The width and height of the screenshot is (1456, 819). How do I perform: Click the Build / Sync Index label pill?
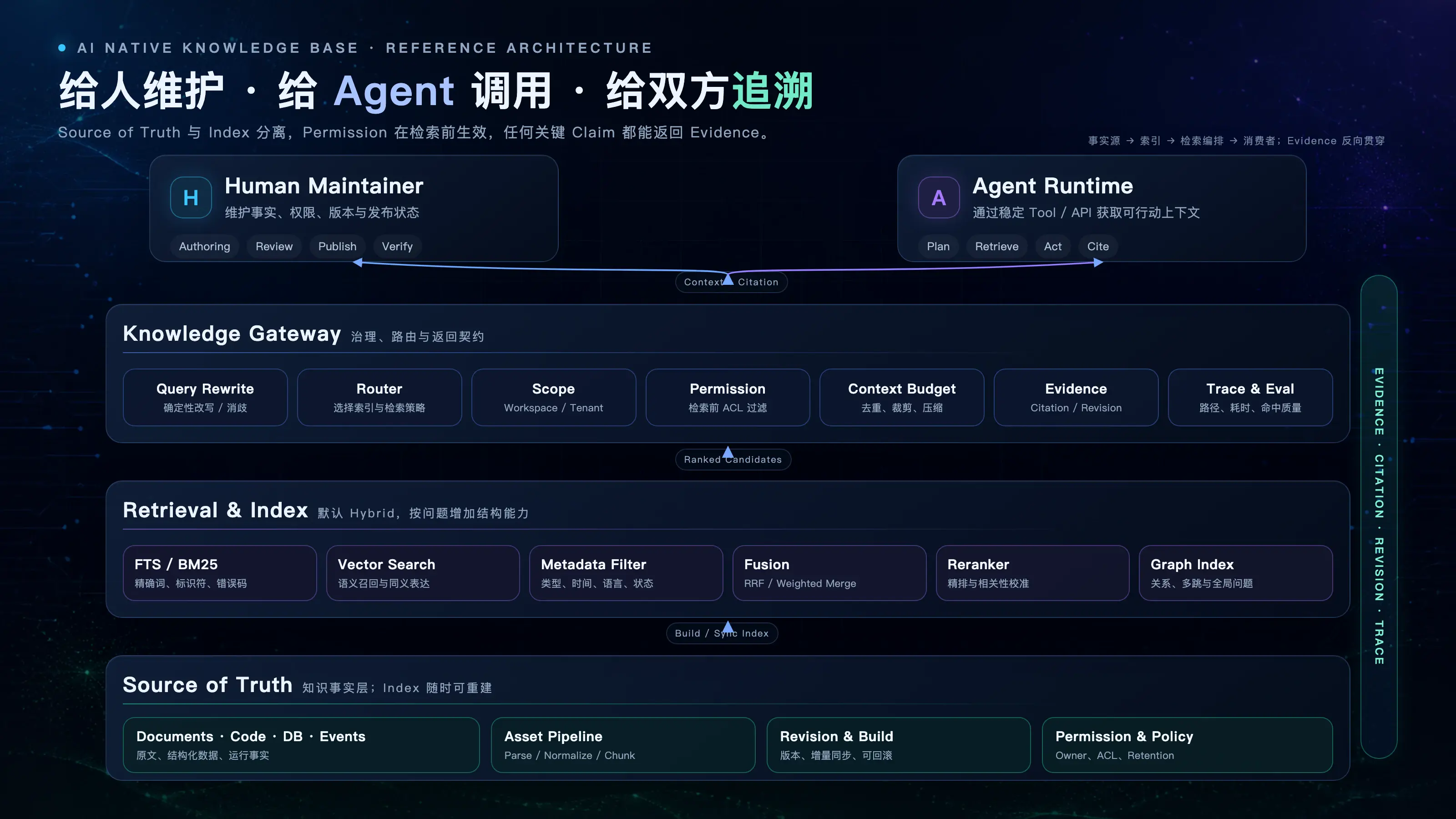click(x=722, y=633)
